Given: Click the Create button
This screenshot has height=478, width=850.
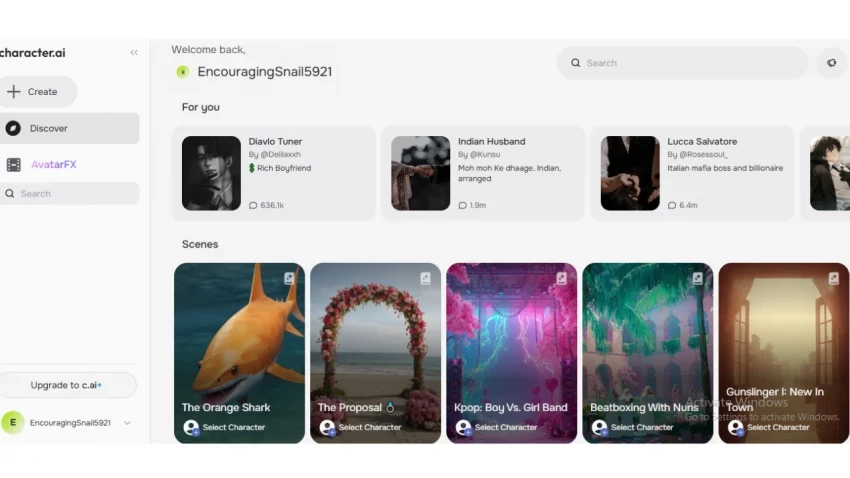Looking at the screenshot, I should [x=38, y=92].
